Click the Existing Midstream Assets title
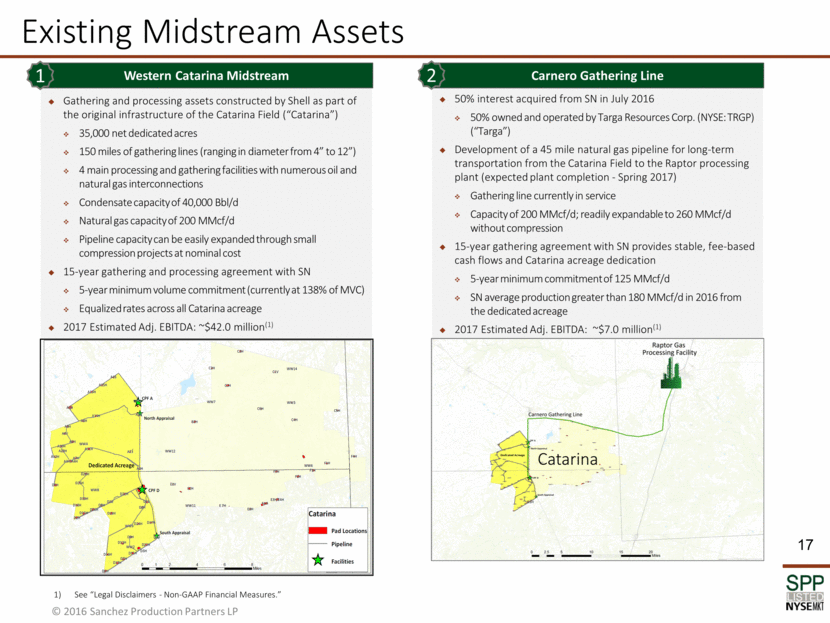 pyautogui.click(x=210, y=32)
